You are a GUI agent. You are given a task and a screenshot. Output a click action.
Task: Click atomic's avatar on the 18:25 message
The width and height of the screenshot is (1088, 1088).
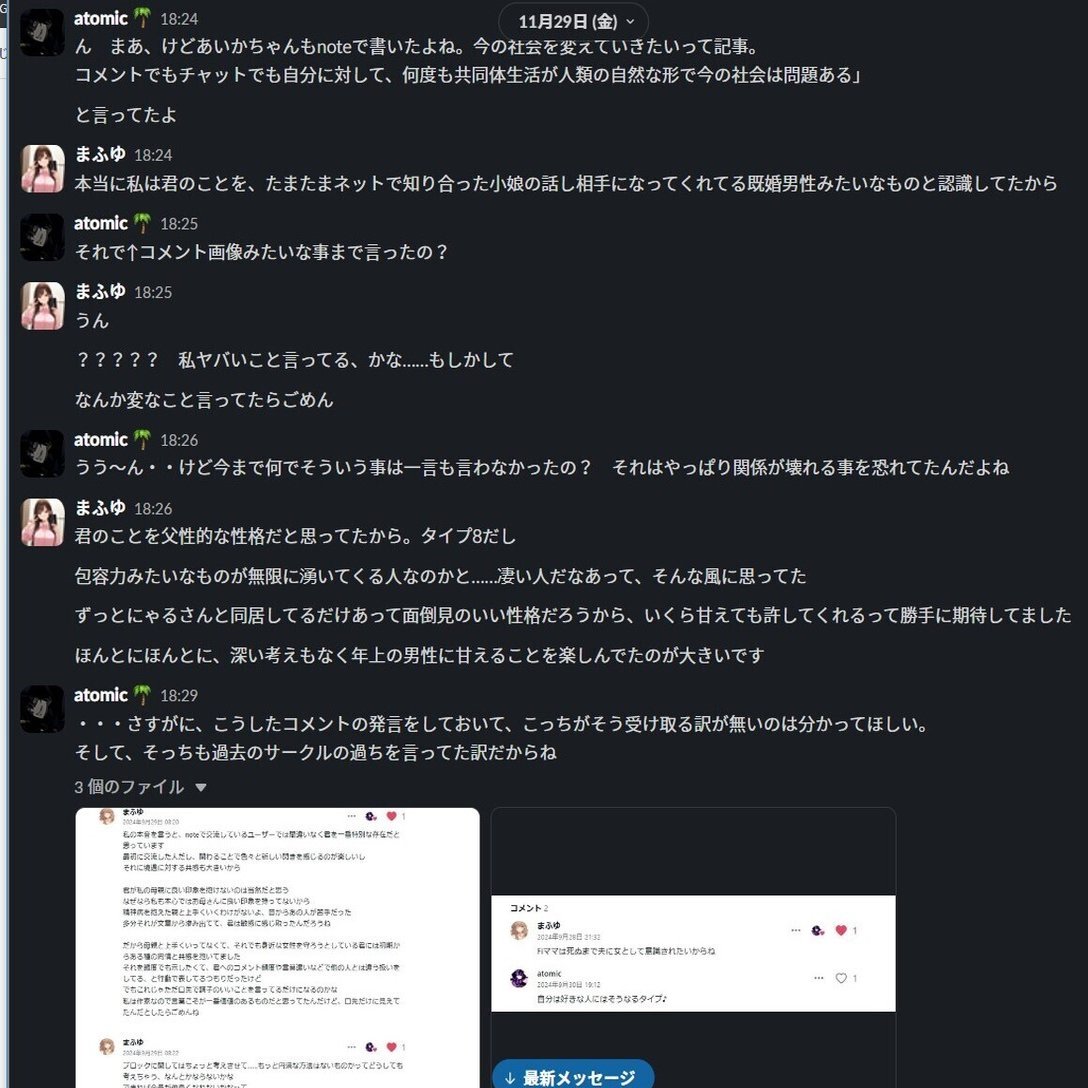42,237
